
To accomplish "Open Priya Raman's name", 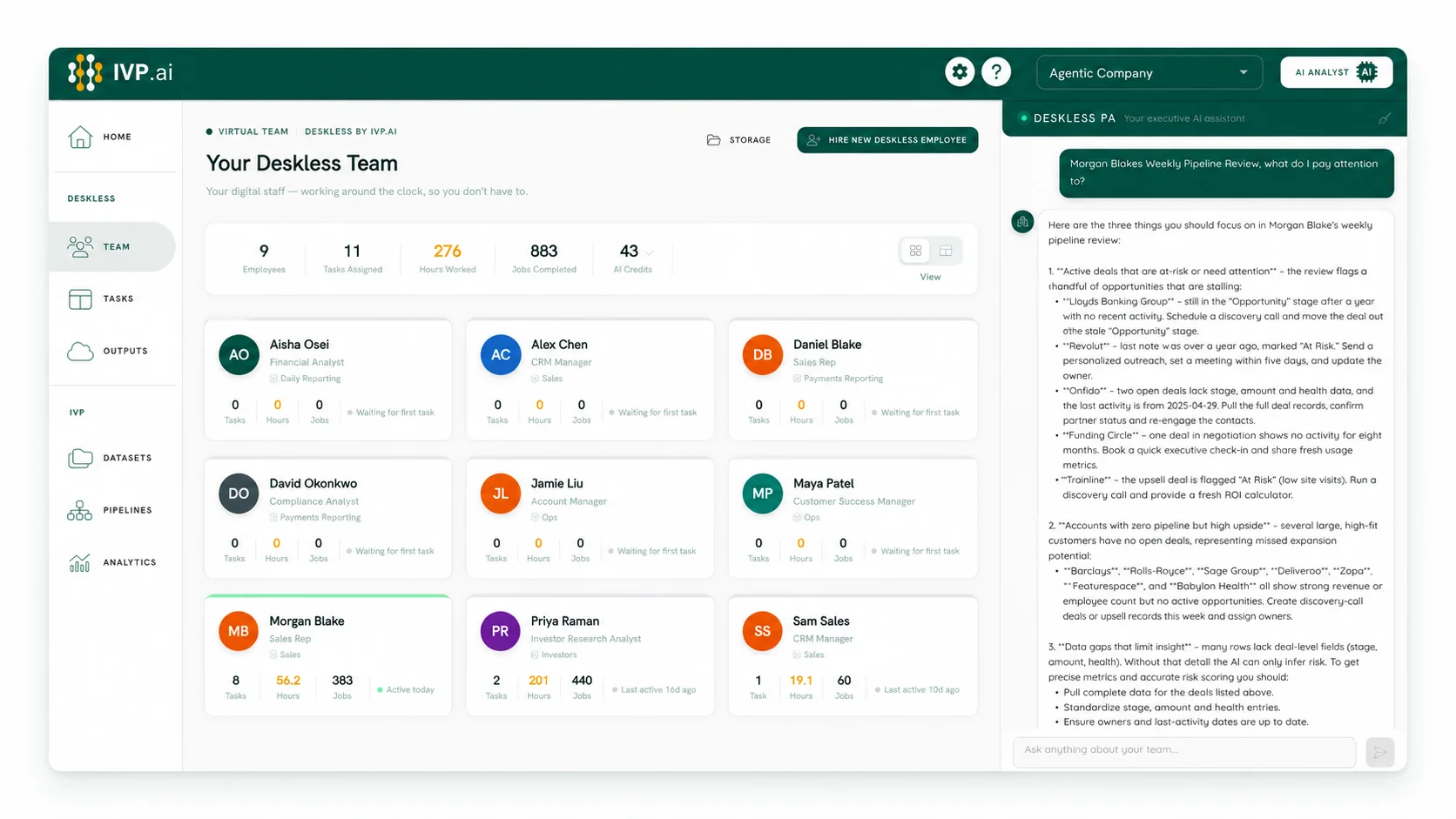I will coord(565,621).
